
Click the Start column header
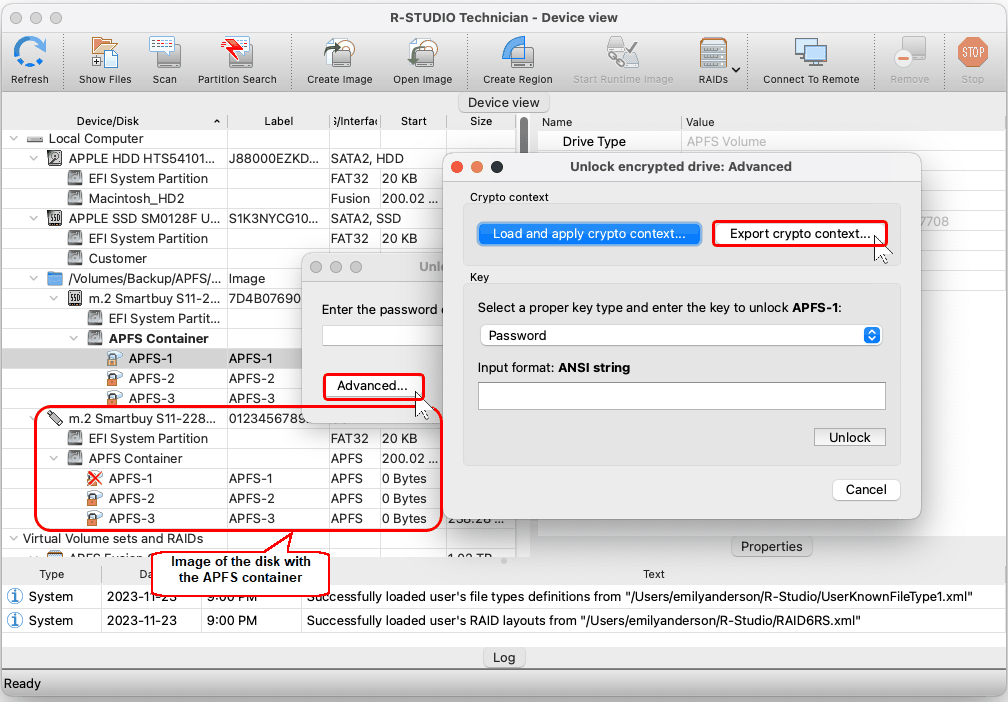point(413,121)
